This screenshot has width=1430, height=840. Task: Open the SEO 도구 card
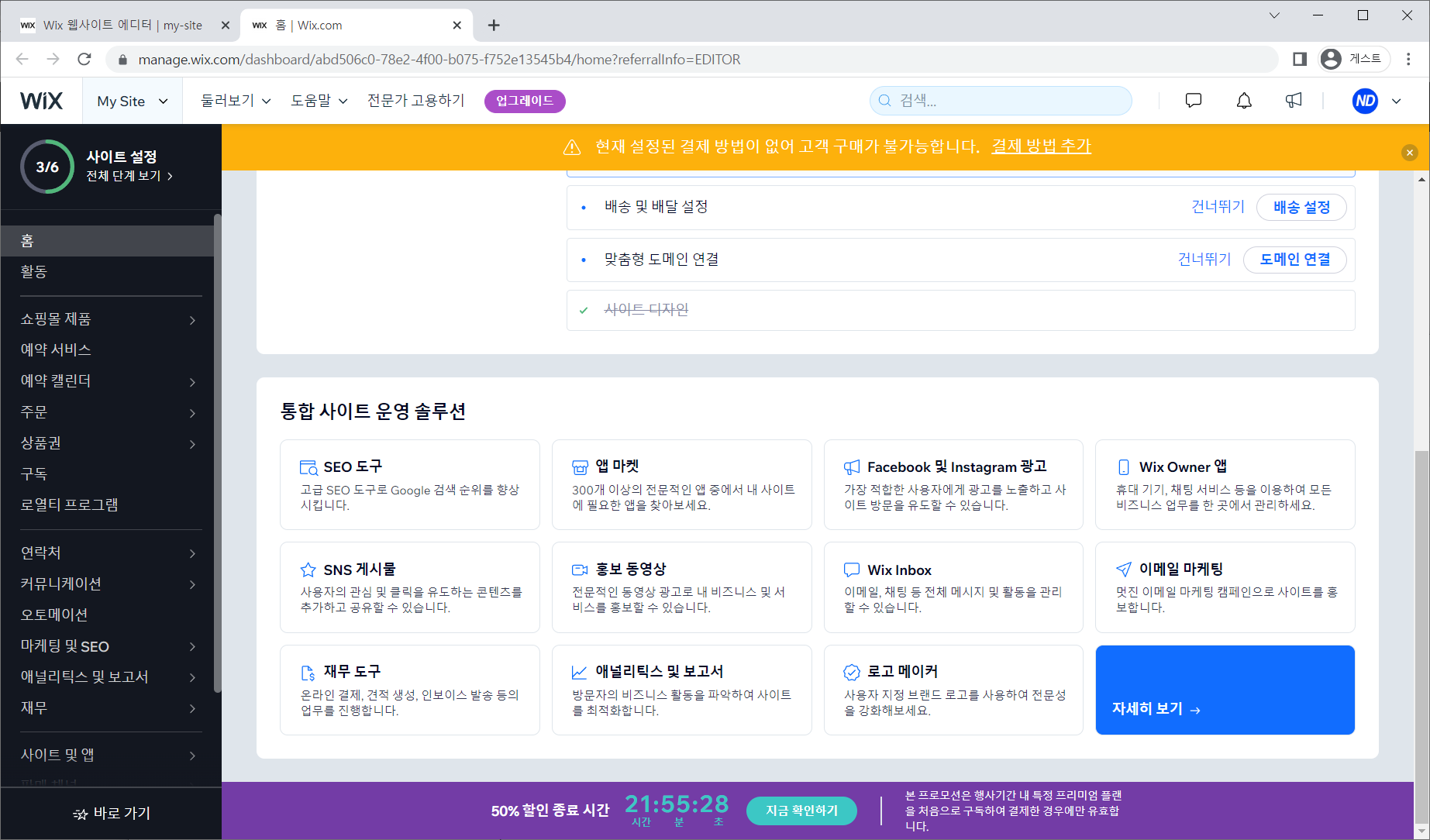tap(409, 484)
